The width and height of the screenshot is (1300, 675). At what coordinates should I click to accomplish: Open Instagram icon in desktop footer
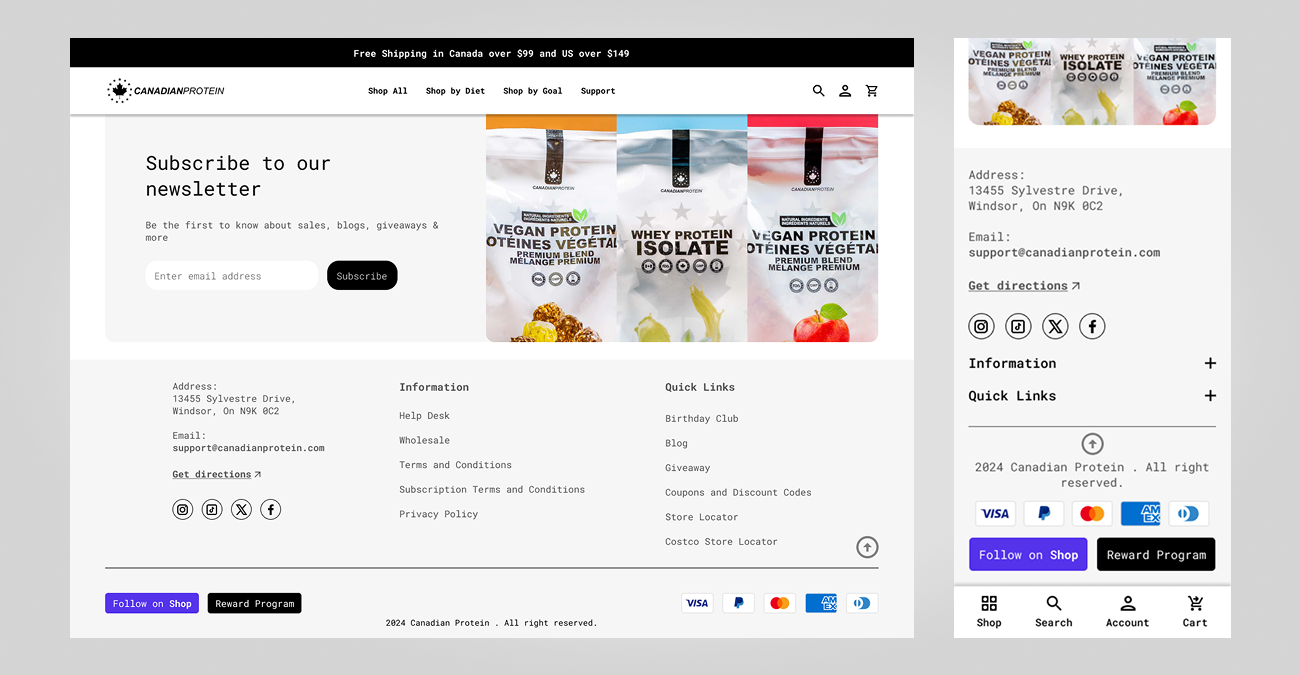[x=183, y=510]
